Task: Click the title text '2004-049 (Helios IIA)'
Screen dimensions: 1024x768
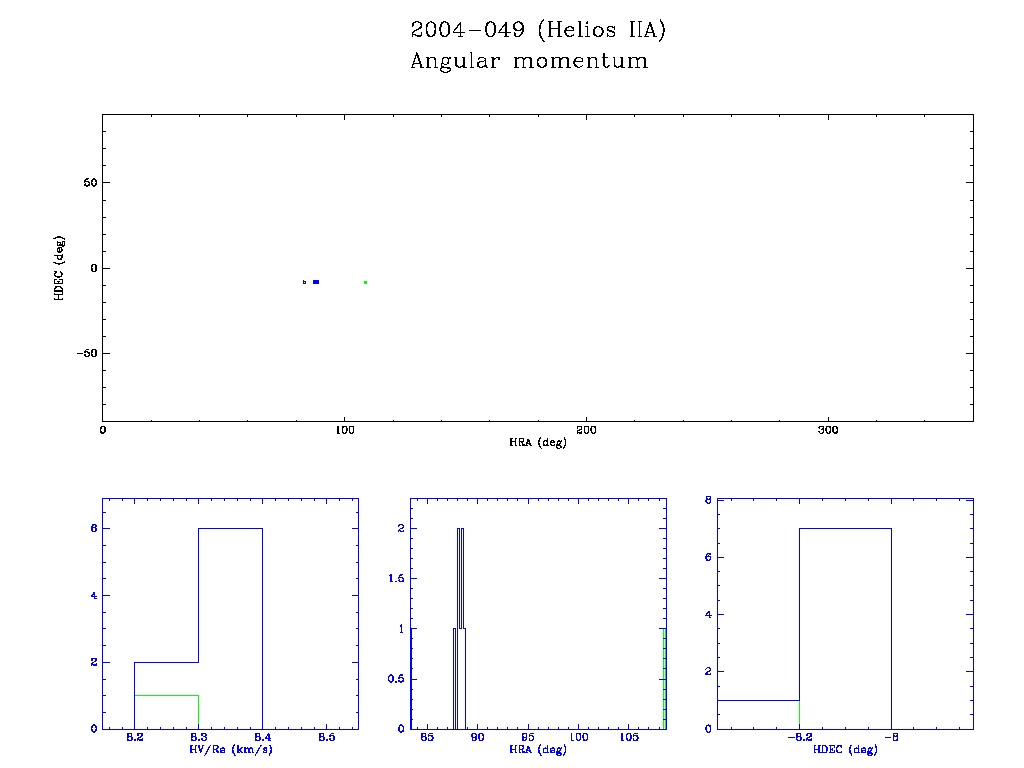Action: coord(538,30)
